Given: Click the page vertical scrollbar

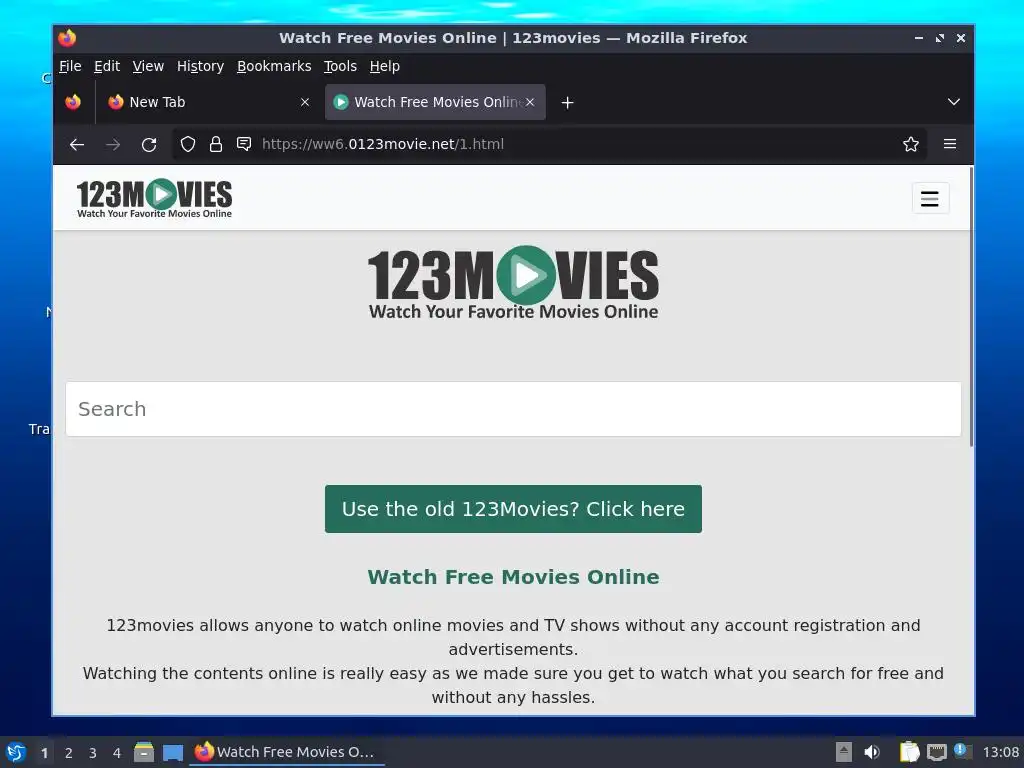Looking at the screenshot, I should pyautogui.click(x=971, y=307).
